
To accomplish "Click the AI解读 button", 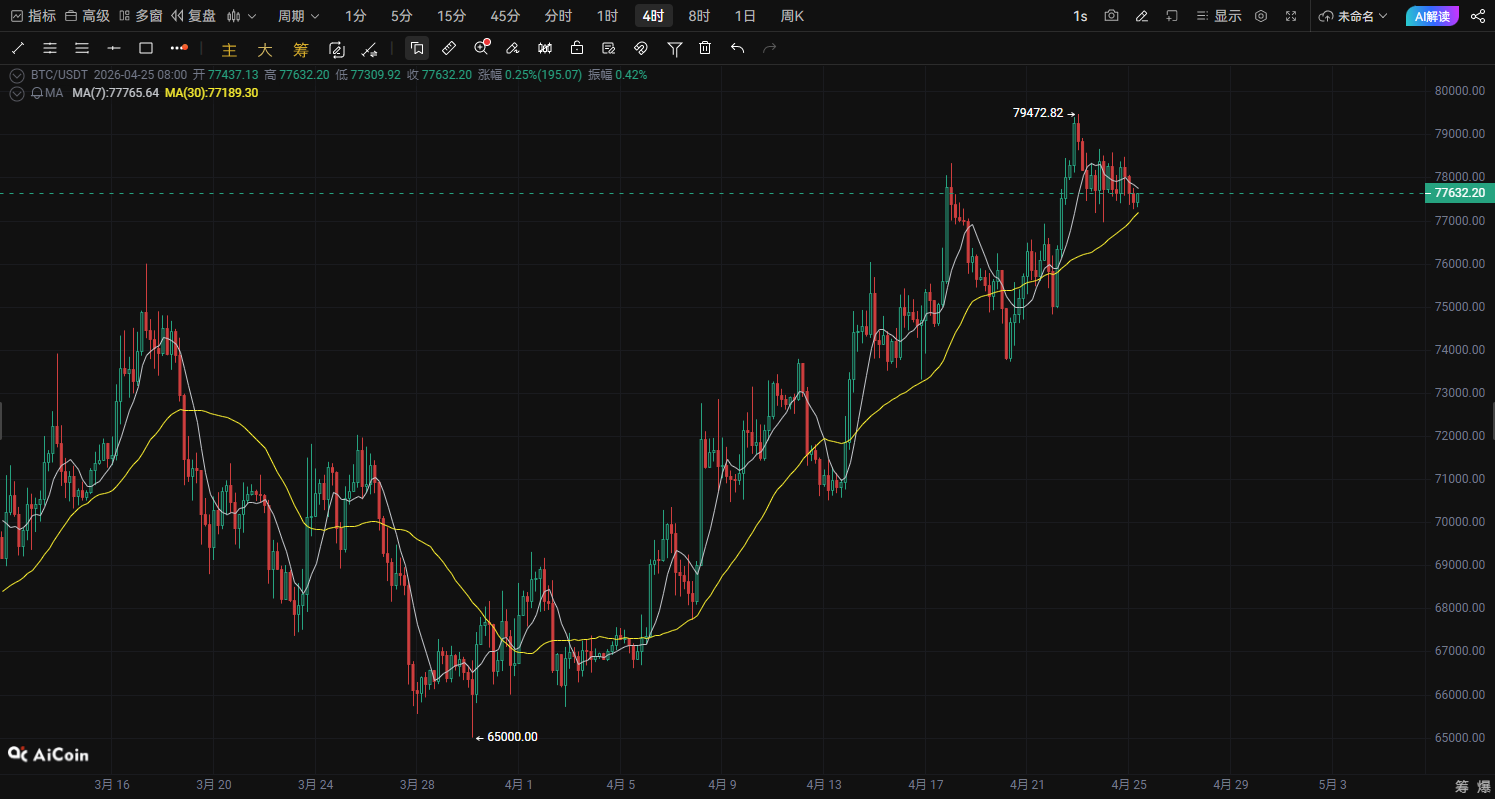I will 1432,16.
